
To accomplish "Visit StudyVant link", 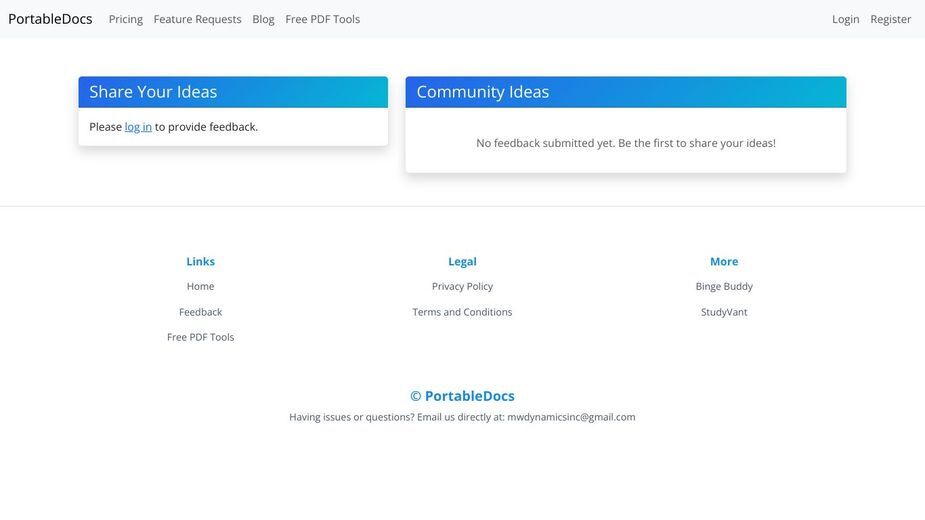I will pyautogui.click(x=724, y=312).
